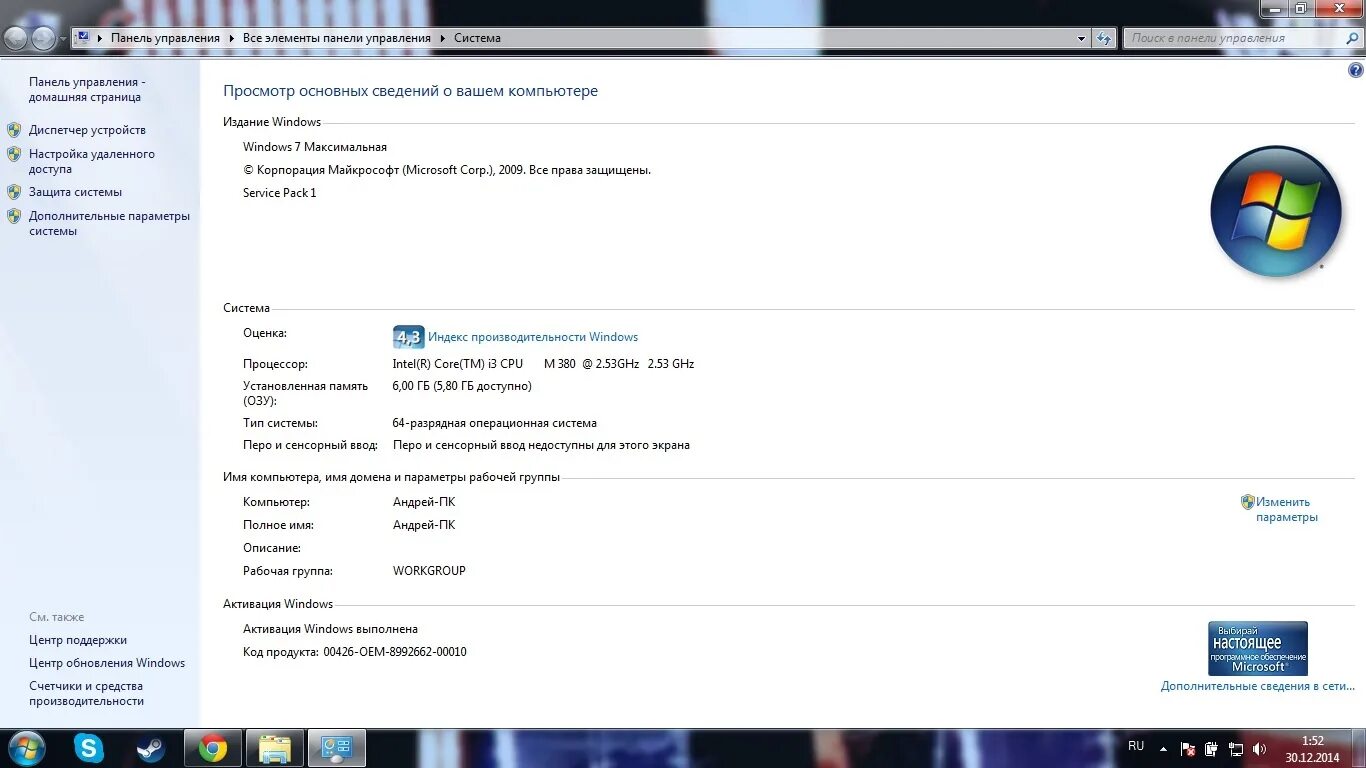Select the text "Windows 7 Максимальная"

(315, 147)
